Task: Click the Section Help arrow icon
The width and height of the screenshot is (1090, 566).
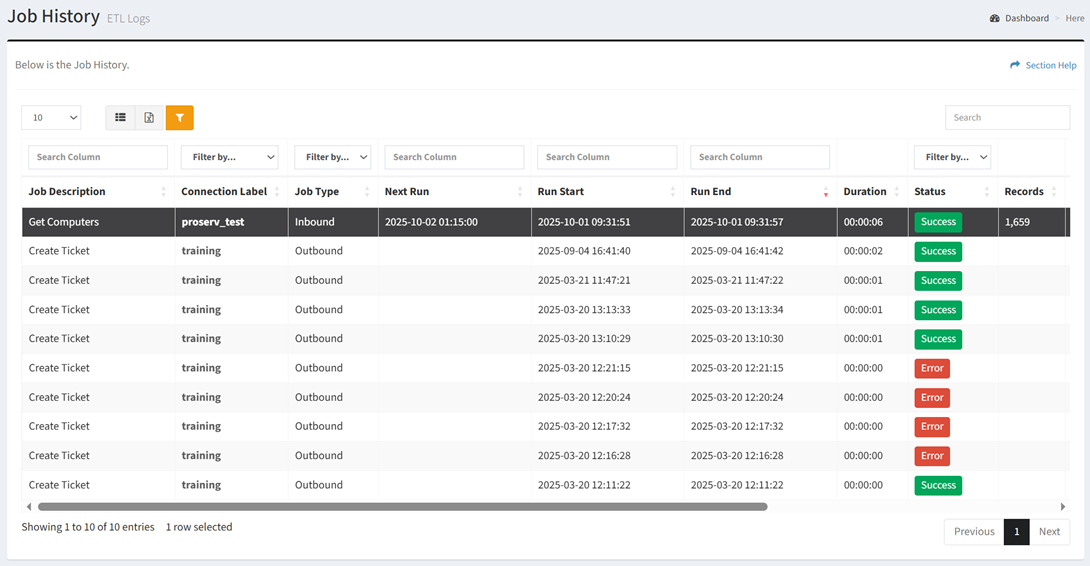Action: coord(1015,65)
